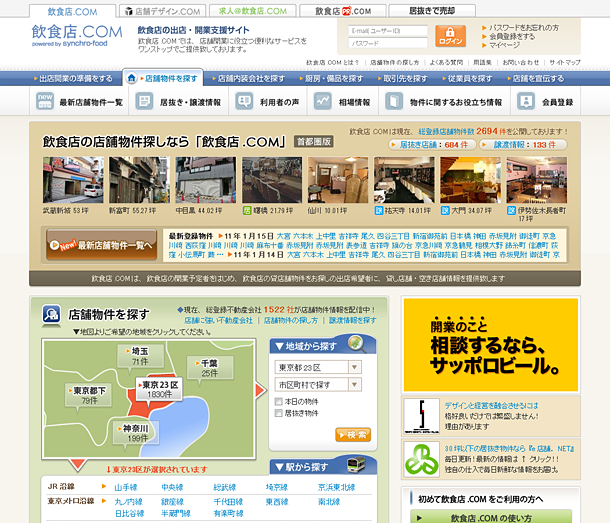This screenshot has height=523, width=610.
Task: Click the 店舗物件を探す magnifier icon
Action: click(51, 314)
